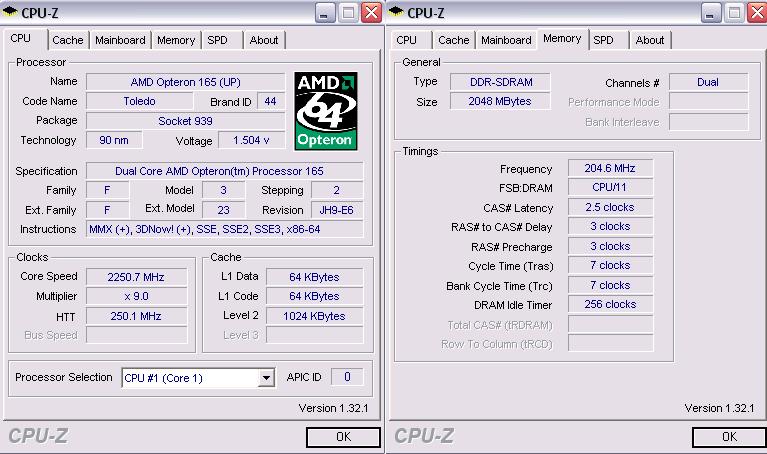
Task: Click the Ext. Model value '23'
Action: tap(224, 210)
